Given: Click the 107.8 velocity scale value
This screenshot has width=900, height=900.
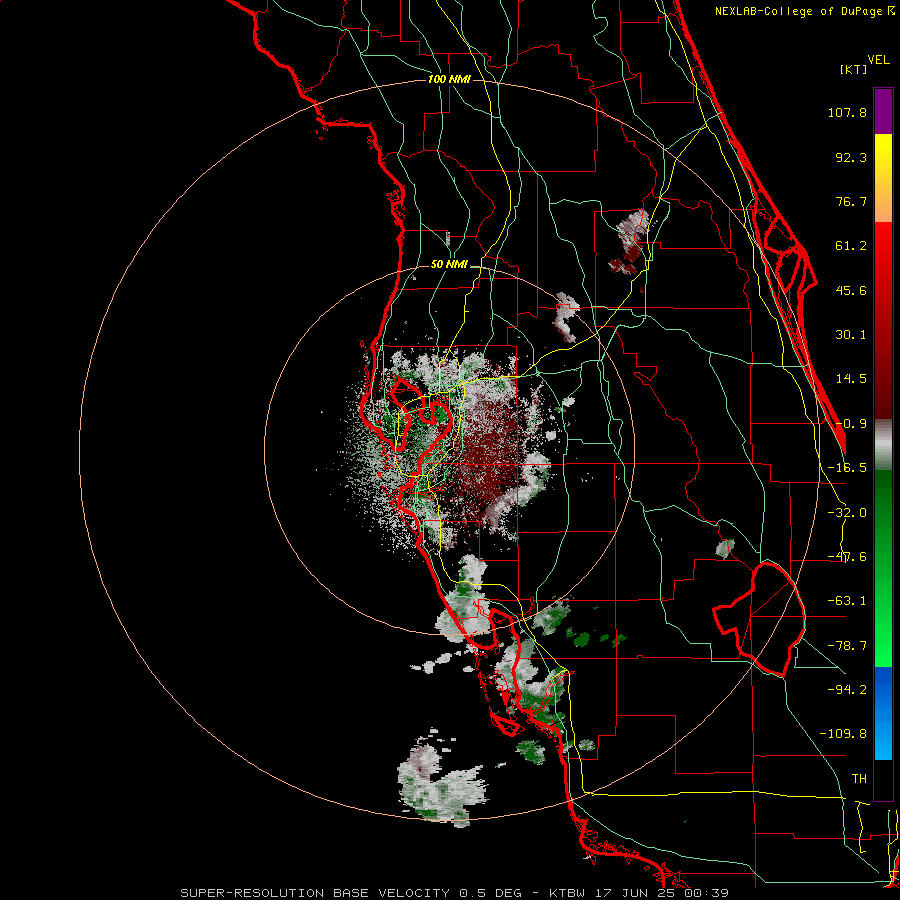Looking at the screenshot, I should 847,112.
